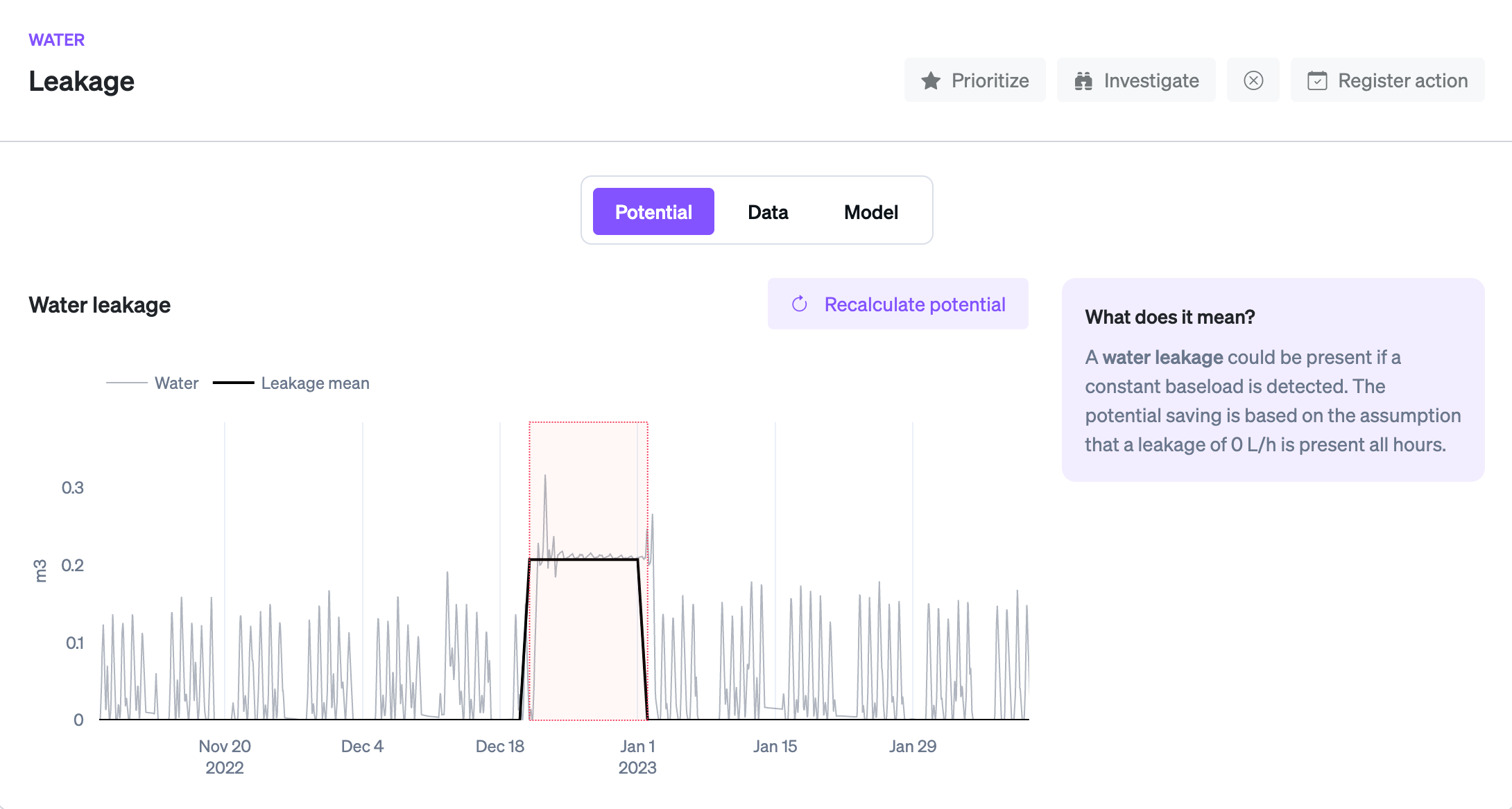Click the circular refresh icon beside Recalculate

click(x=799, y=304)
